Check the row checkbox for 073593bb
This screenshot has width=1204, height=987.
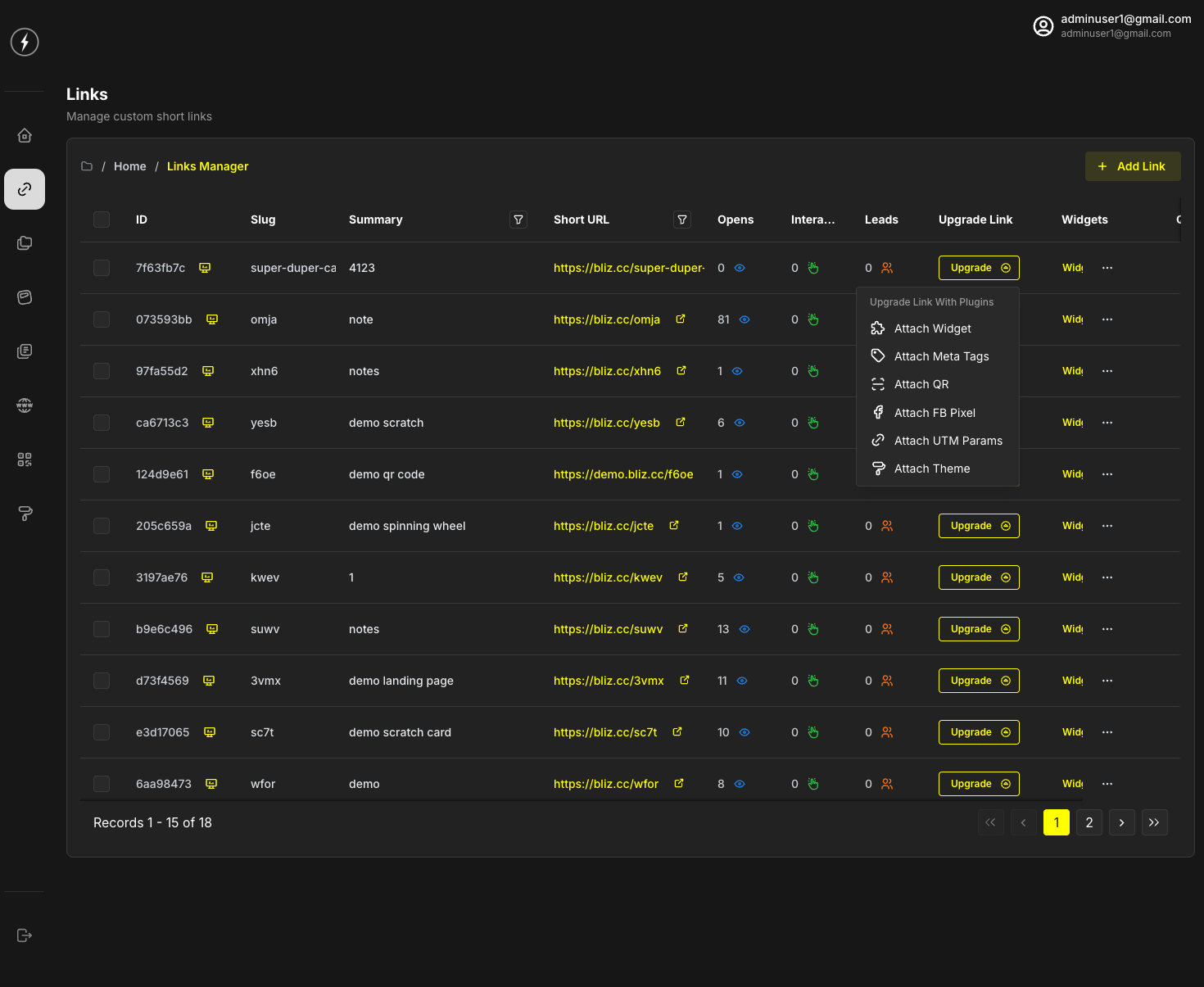(x=102, y=319)
